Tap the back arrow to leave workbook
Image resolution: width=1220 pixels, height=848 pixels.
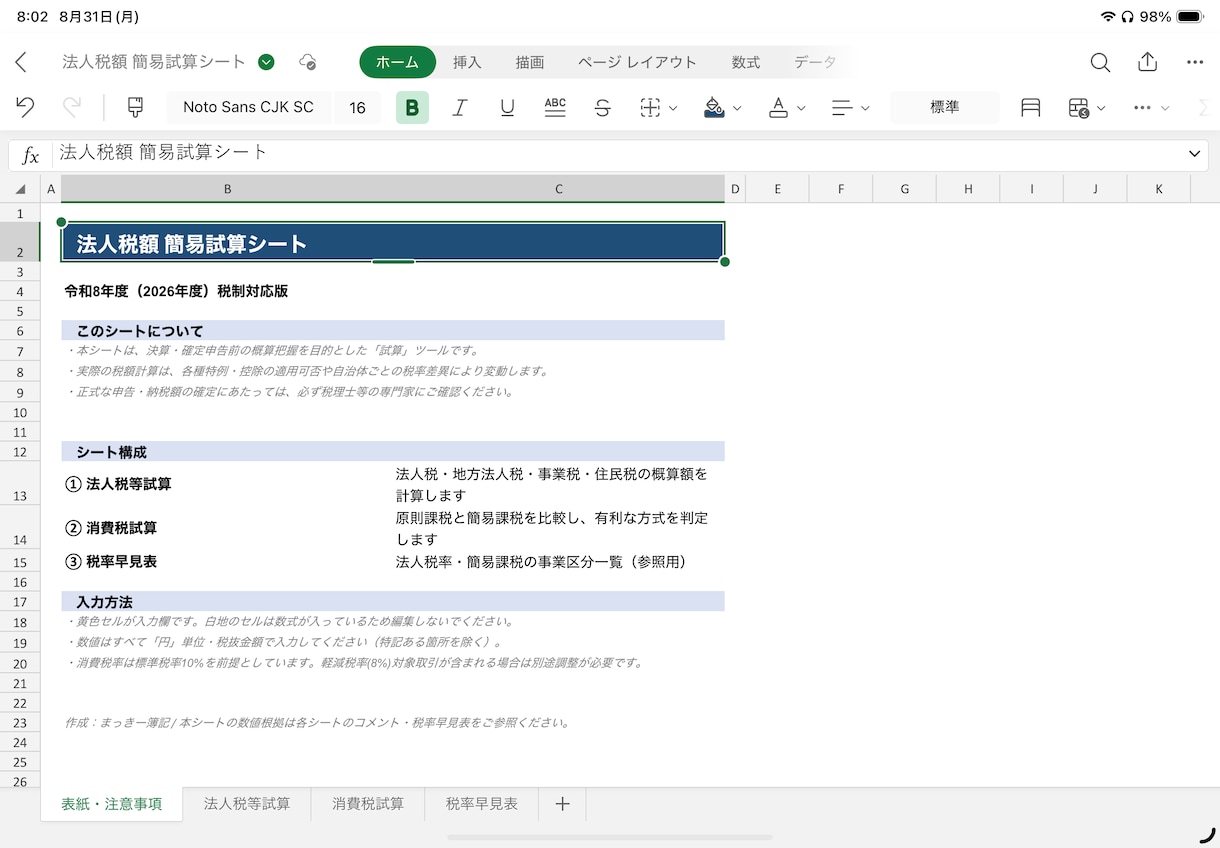tap(21, 62)
